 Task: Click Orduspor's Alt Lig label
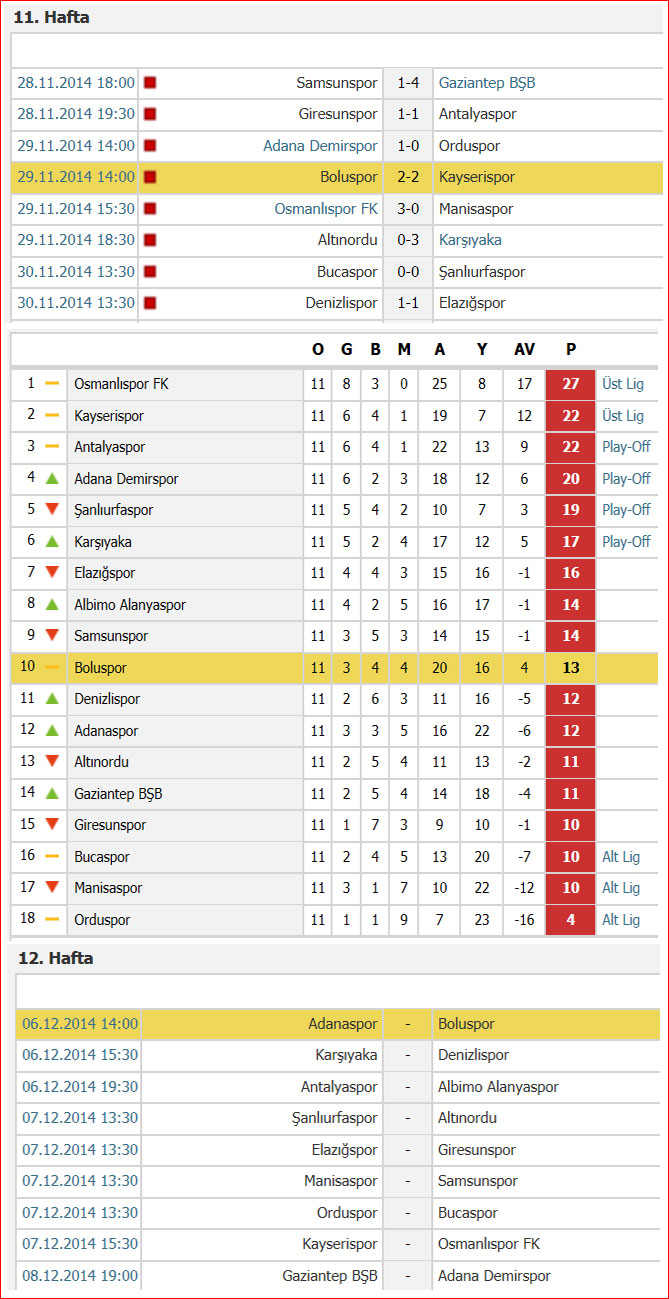tap(621, 920)
